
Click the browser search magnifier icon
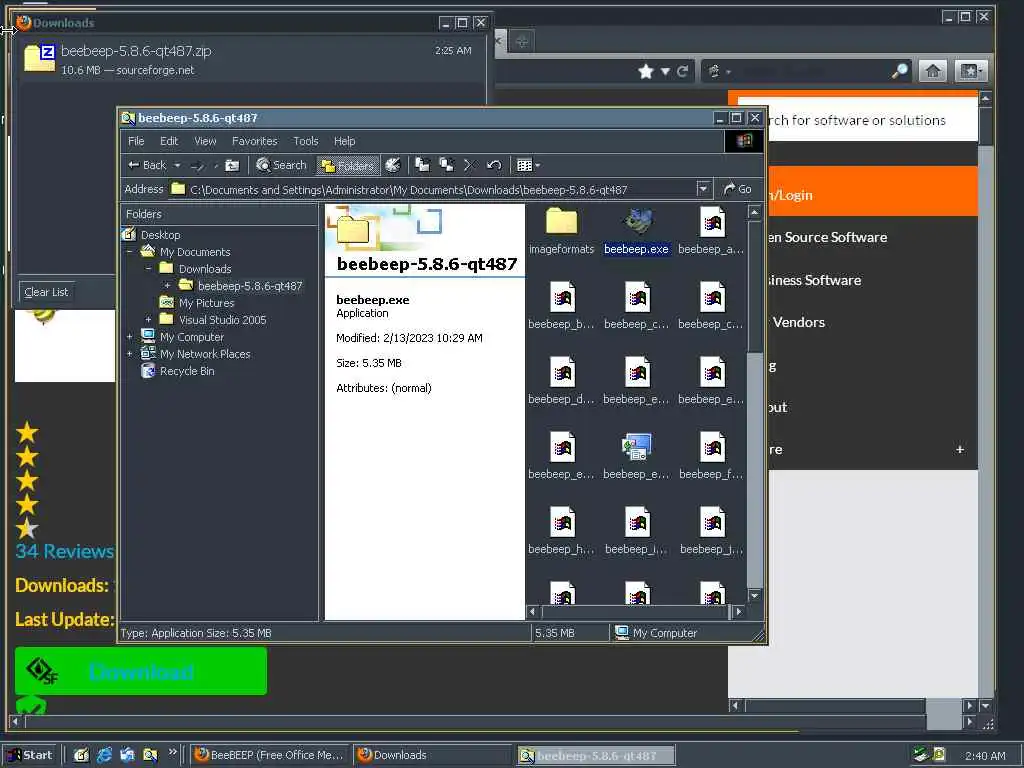(x=900, y=71)
